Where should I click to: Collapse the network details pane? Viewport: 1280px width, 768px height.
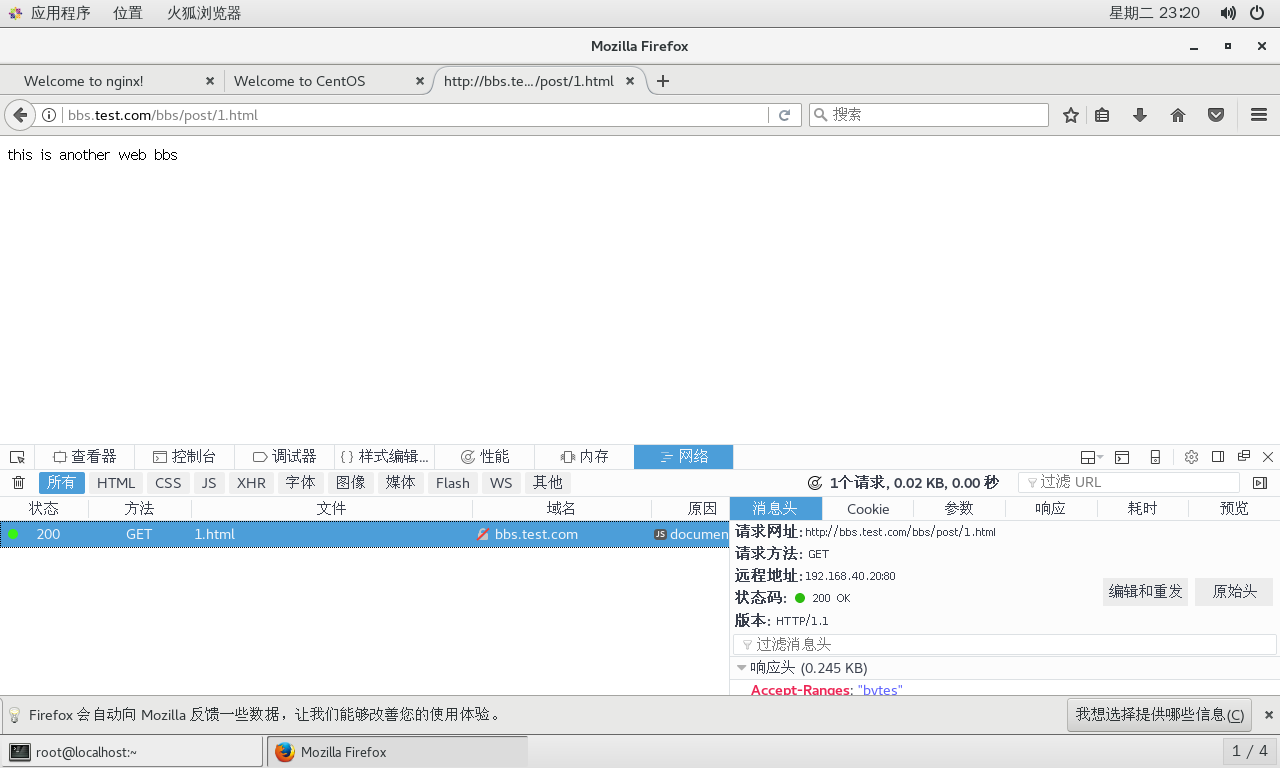coord(1260,483)
